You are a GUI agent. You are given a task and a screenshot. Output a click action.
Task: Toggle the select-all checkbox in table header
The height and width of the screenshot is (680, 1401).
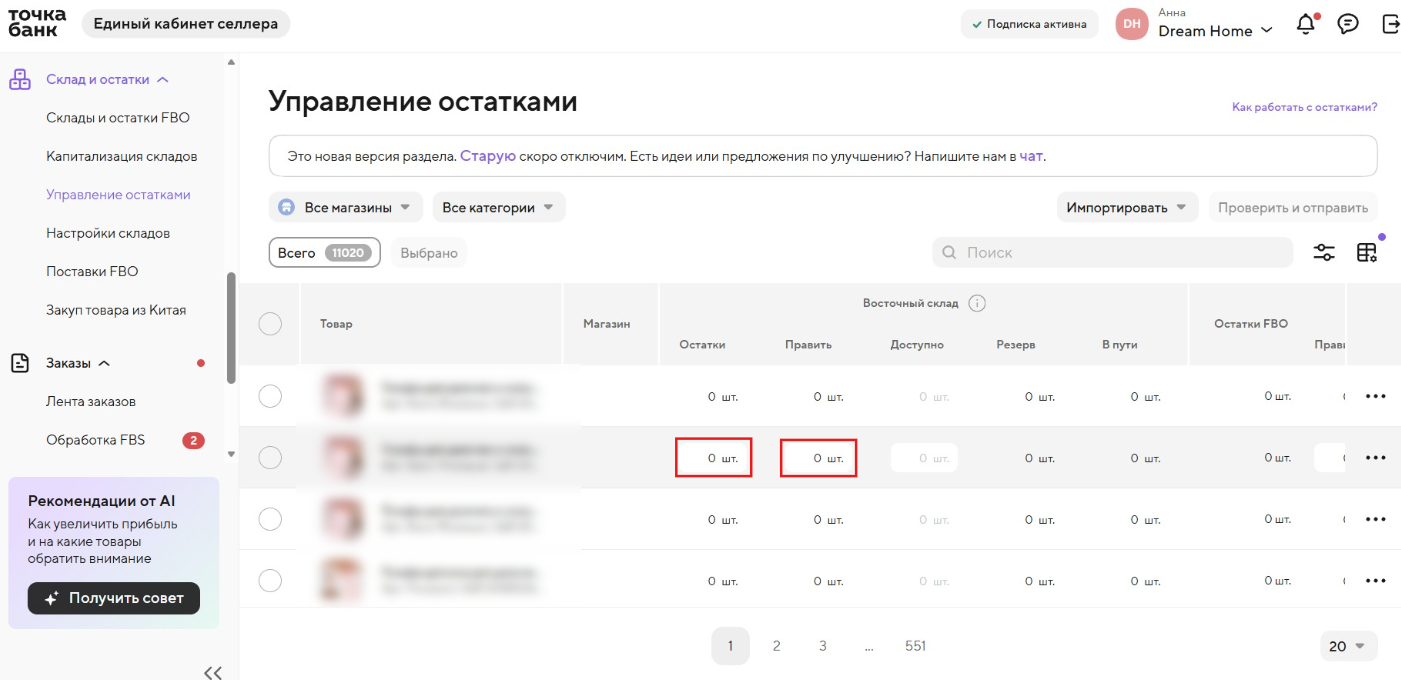click(x=270, y=323)
